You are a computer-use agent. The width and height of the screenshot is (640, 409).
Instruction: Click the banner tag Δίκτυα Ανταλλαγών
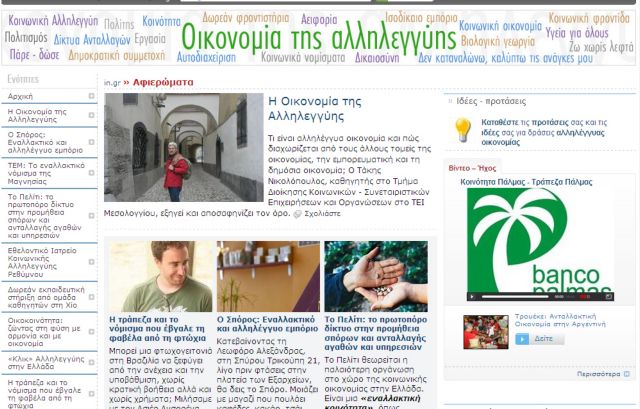(92, 40)
